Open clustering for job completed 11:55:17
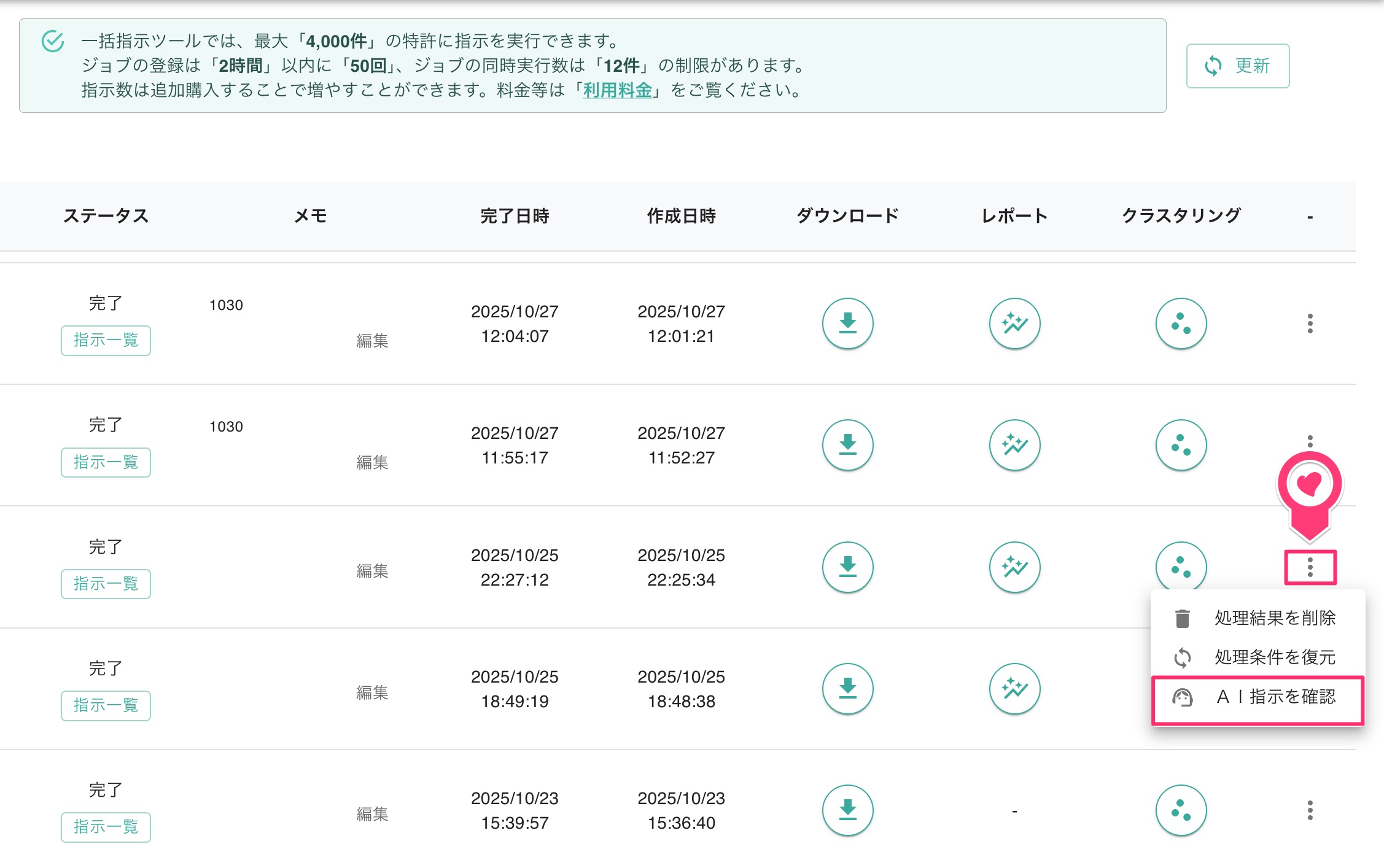This screenshot has height=868, width=1384. coord(1181,445)
